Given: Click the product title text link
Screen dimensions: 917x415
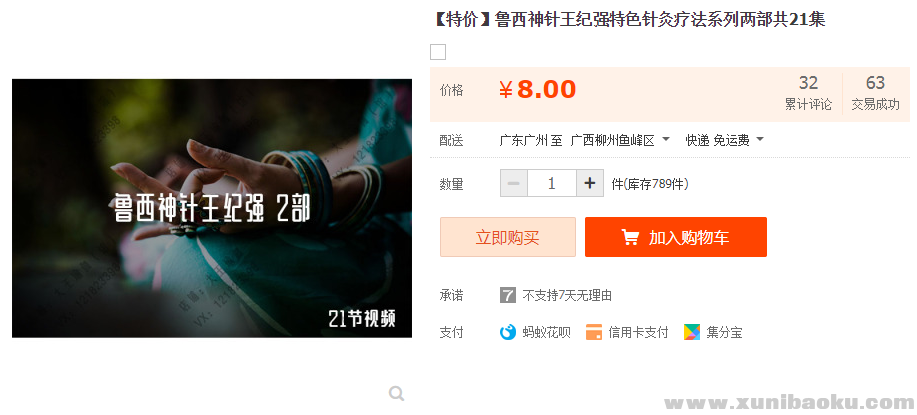Looking at the screenshot, I should [628, 20].
